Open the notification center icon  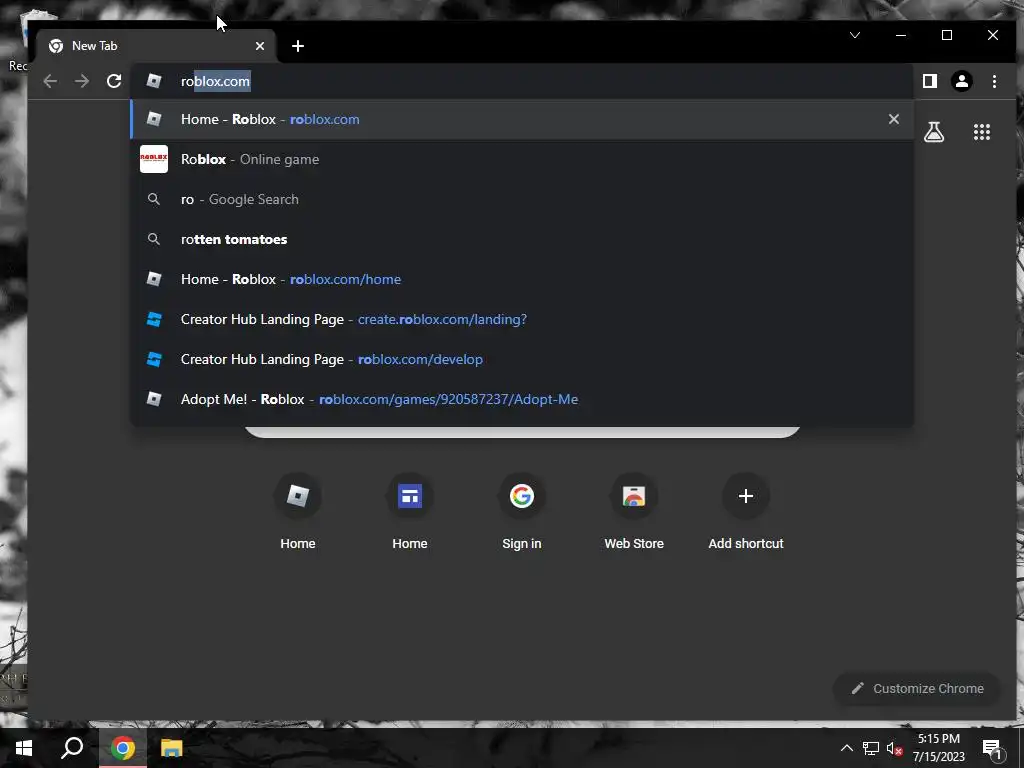pyautogui.click(x=991, y=748)
